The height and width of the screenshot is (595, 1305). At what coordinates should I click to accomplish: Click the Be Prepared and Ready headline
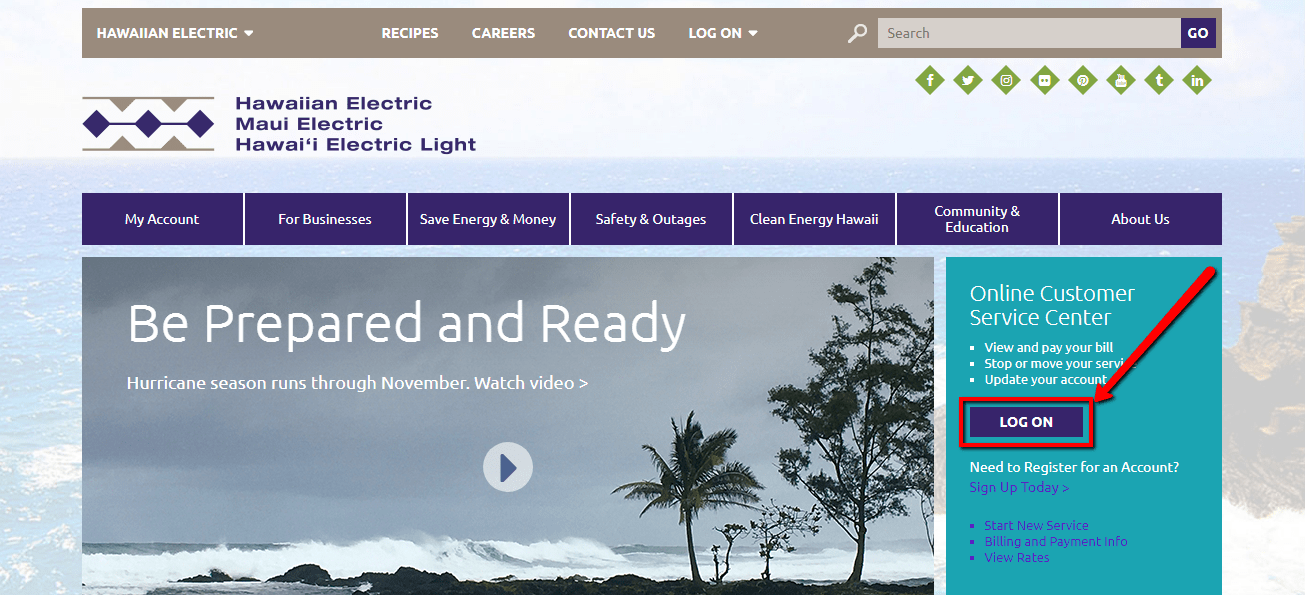tap(407, 323)
